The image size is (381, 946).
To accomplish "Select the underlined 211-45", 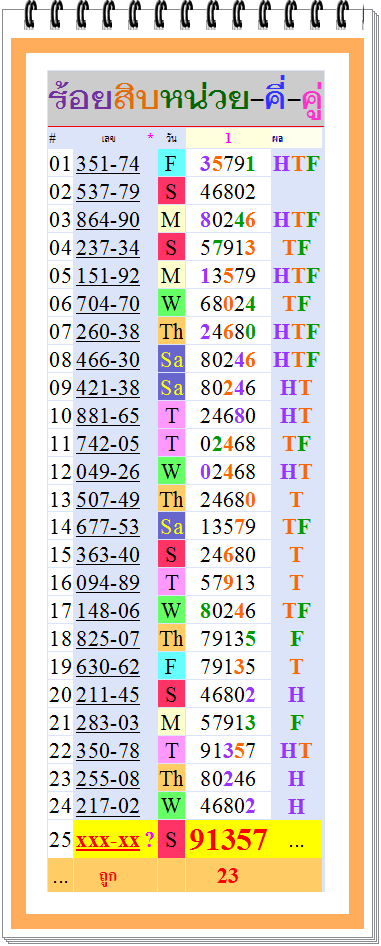I will 108,694.
